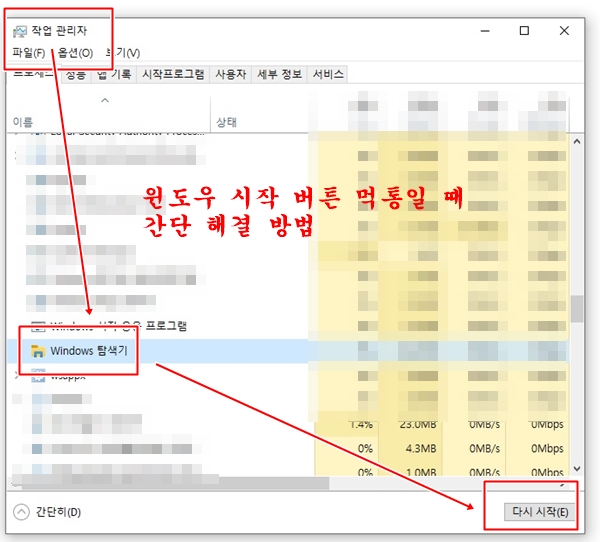Viewport: 600px width, 542px height.
Task: Click the vertical scrollbar down arrow
Action: (x=577, y=469)
